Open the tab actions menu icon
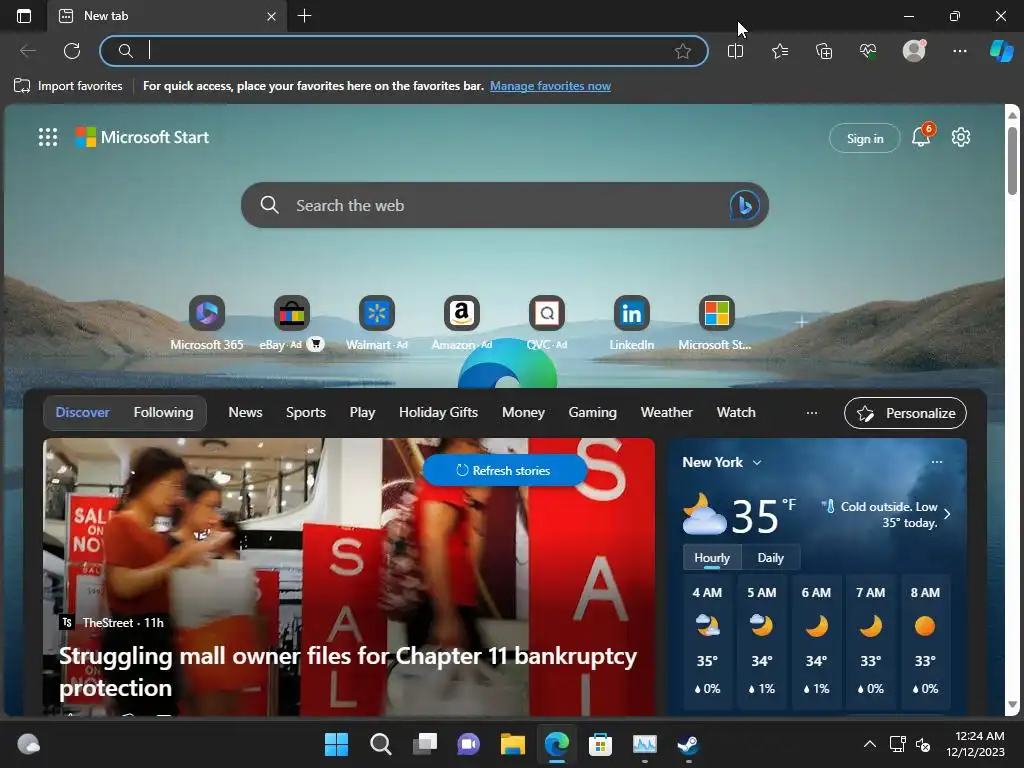 click(x=24, y=16)
